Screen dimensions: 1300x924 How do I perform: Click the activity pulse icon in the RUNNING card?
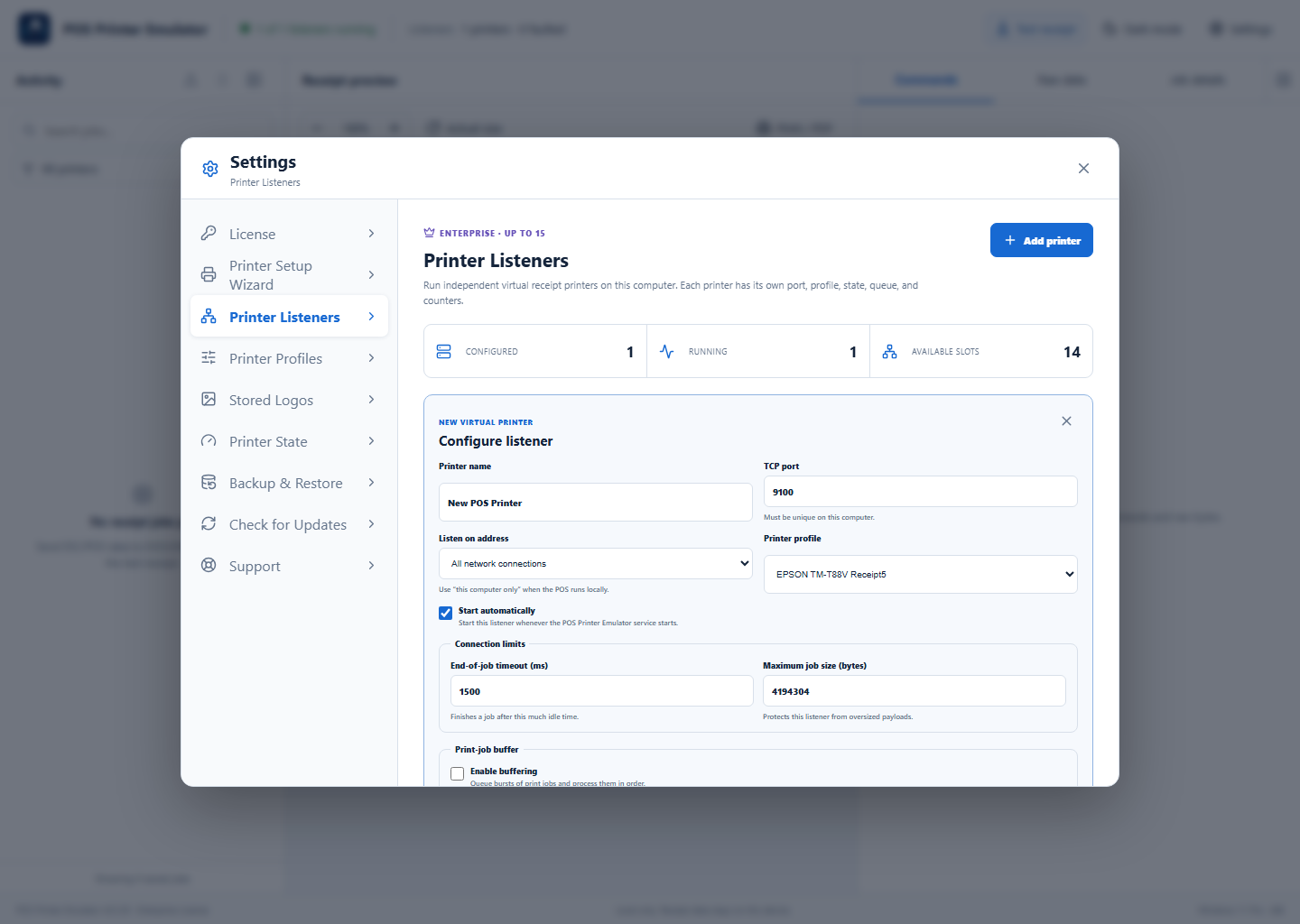click(x=666, y=352)
